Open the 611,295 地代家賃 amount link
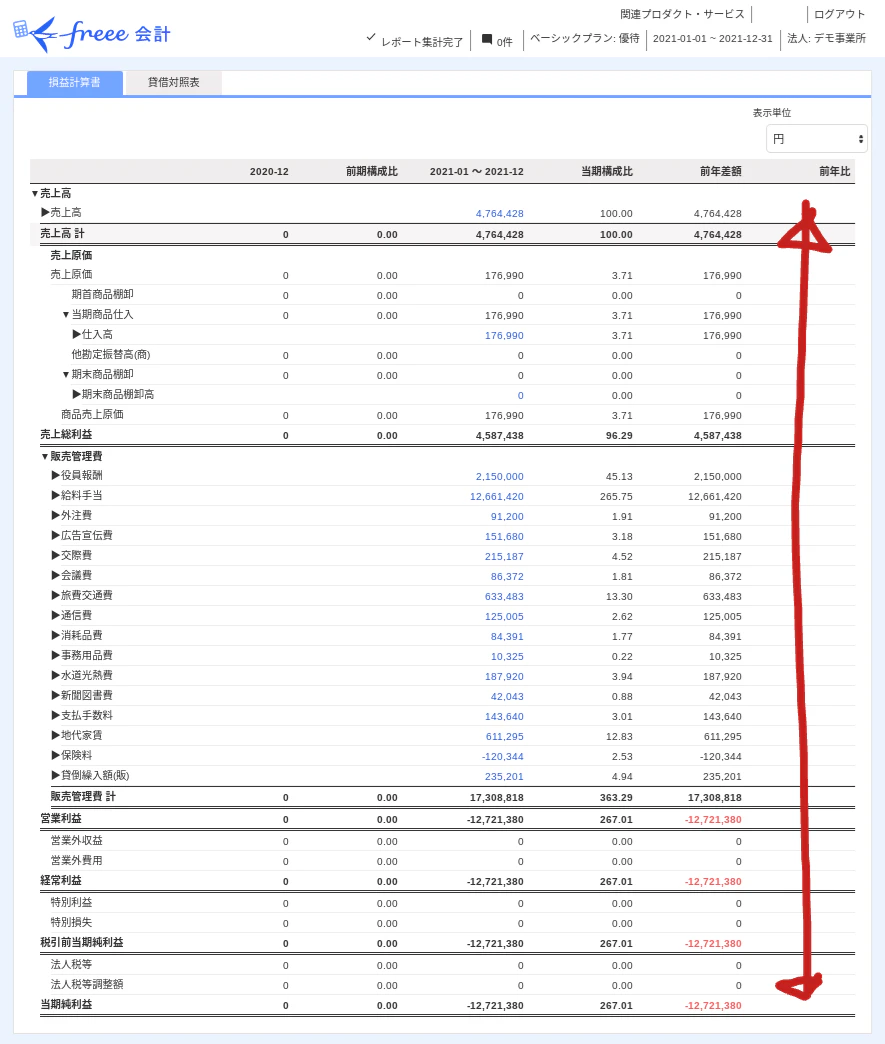Screen dimensions: 885x1044 [x=504, y=736]
